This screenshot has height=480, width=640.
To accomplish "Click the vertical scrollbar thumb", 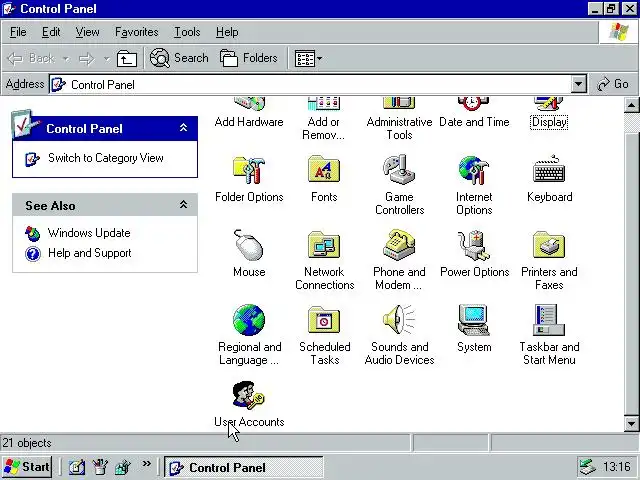I will coord(631,273).
